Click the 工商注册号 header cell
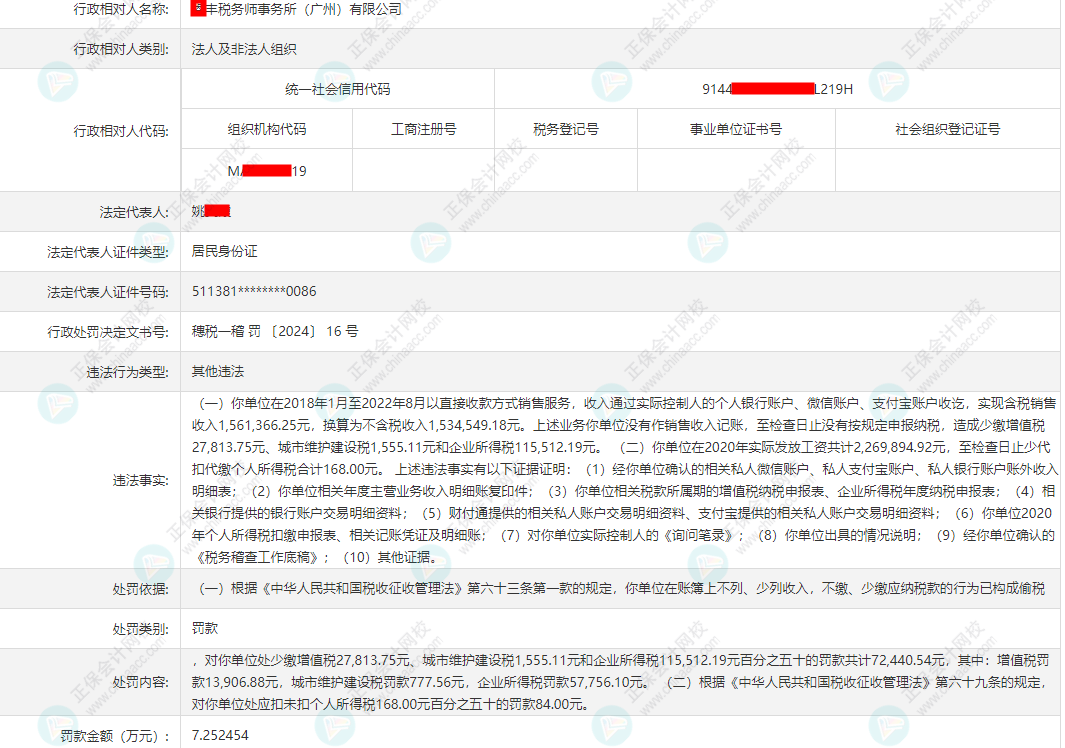The height and width of the screenshot is (748, 1065). coord(423,129)
